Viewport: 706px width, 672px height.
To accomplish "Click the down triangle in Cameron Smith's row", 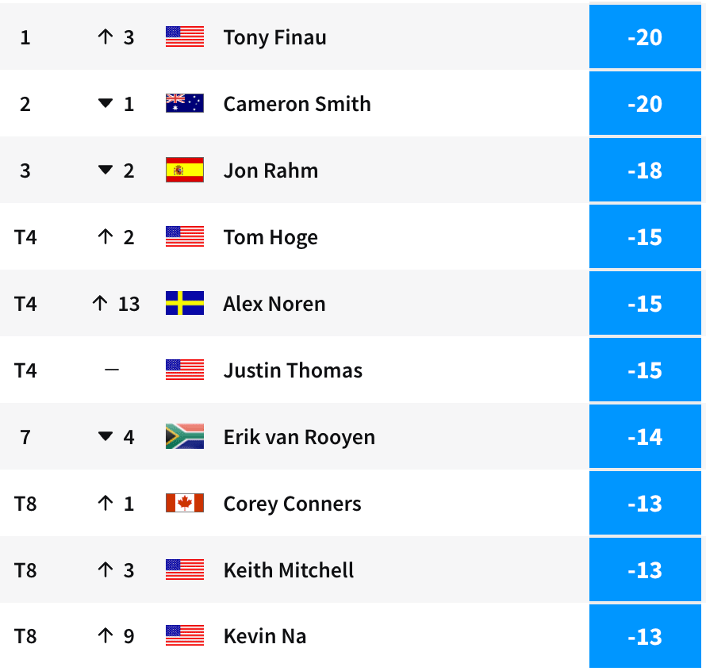I will pyautogui.click(x=105, y=104).
